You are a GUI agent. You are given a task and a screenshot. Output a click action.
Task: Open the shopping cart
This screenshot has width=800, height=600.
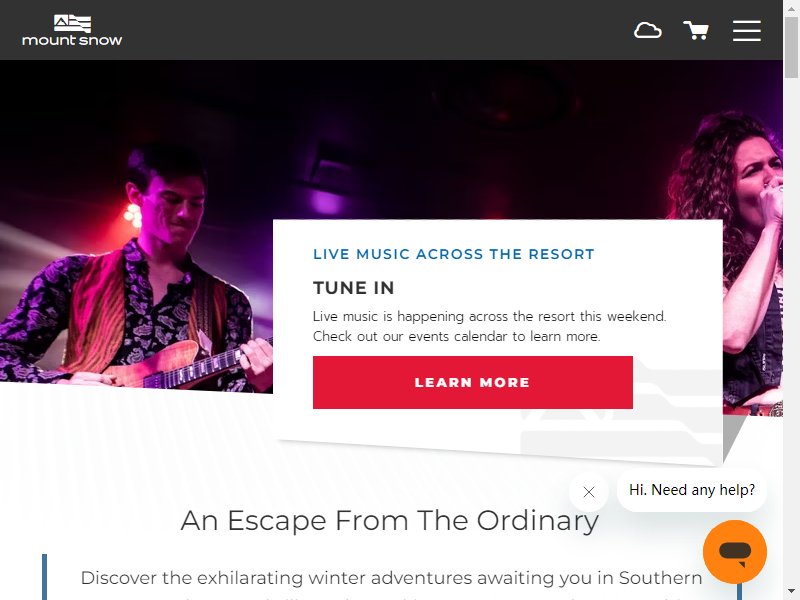coord(696,31)
